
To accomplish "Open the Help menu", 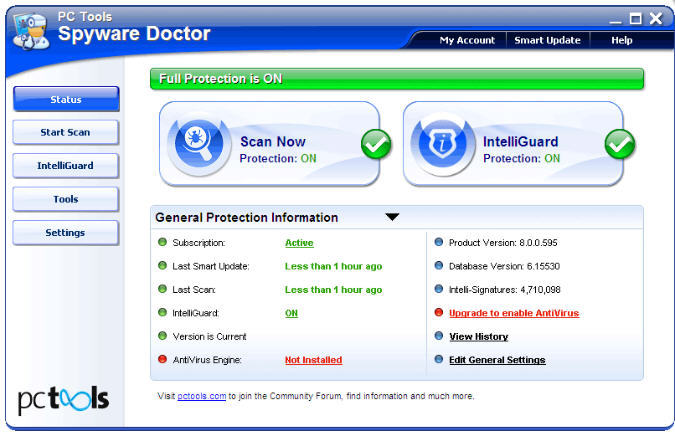I will (621, 40).
